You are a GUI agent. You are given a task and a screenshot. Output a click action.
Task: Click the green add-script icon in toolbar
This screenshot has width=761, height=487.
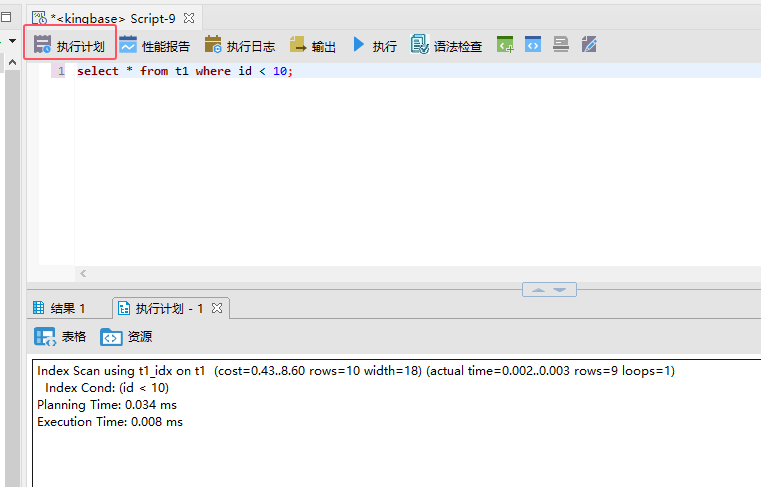click(x=506, y=45)
